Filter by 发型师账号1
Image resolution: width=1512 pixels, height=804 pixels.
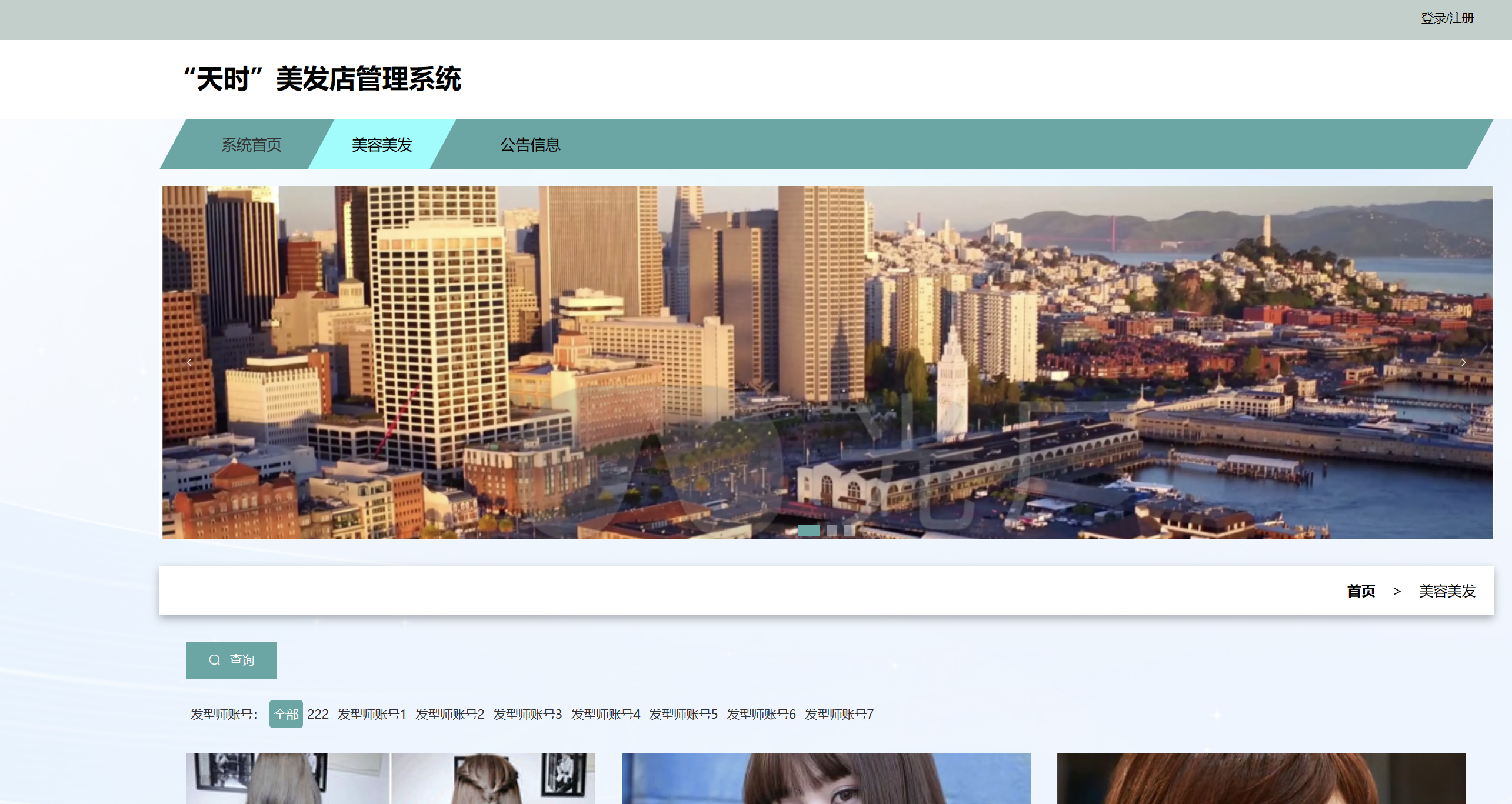pyautogui.click(x=372, y=714)
